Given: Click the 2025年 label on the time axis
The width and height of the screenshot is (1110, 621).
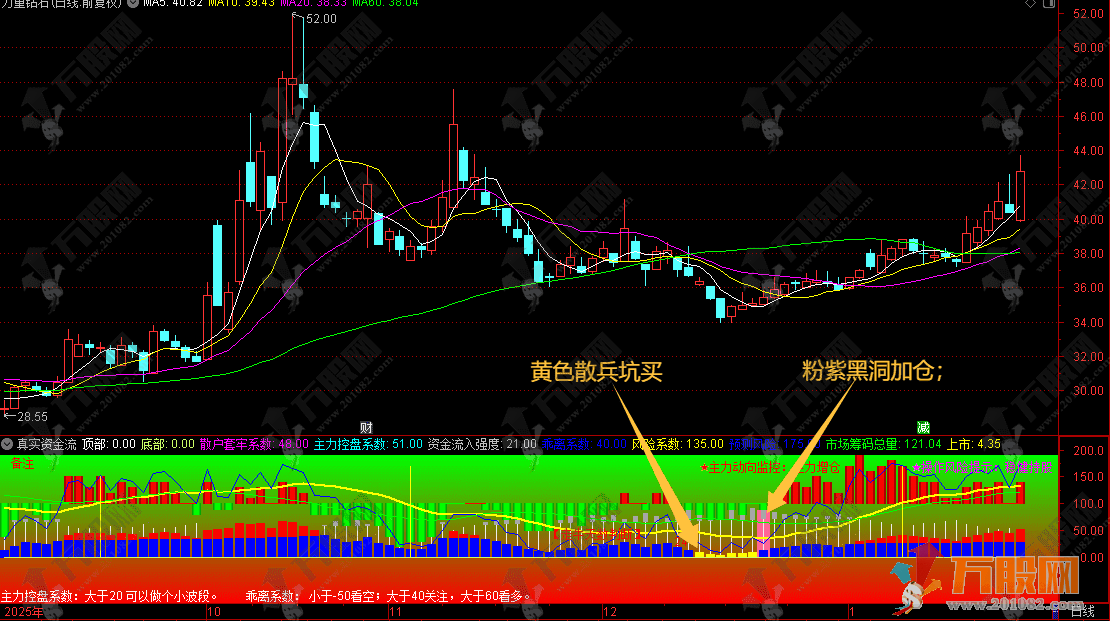Looking at the screenshot, I should (24, 611).
